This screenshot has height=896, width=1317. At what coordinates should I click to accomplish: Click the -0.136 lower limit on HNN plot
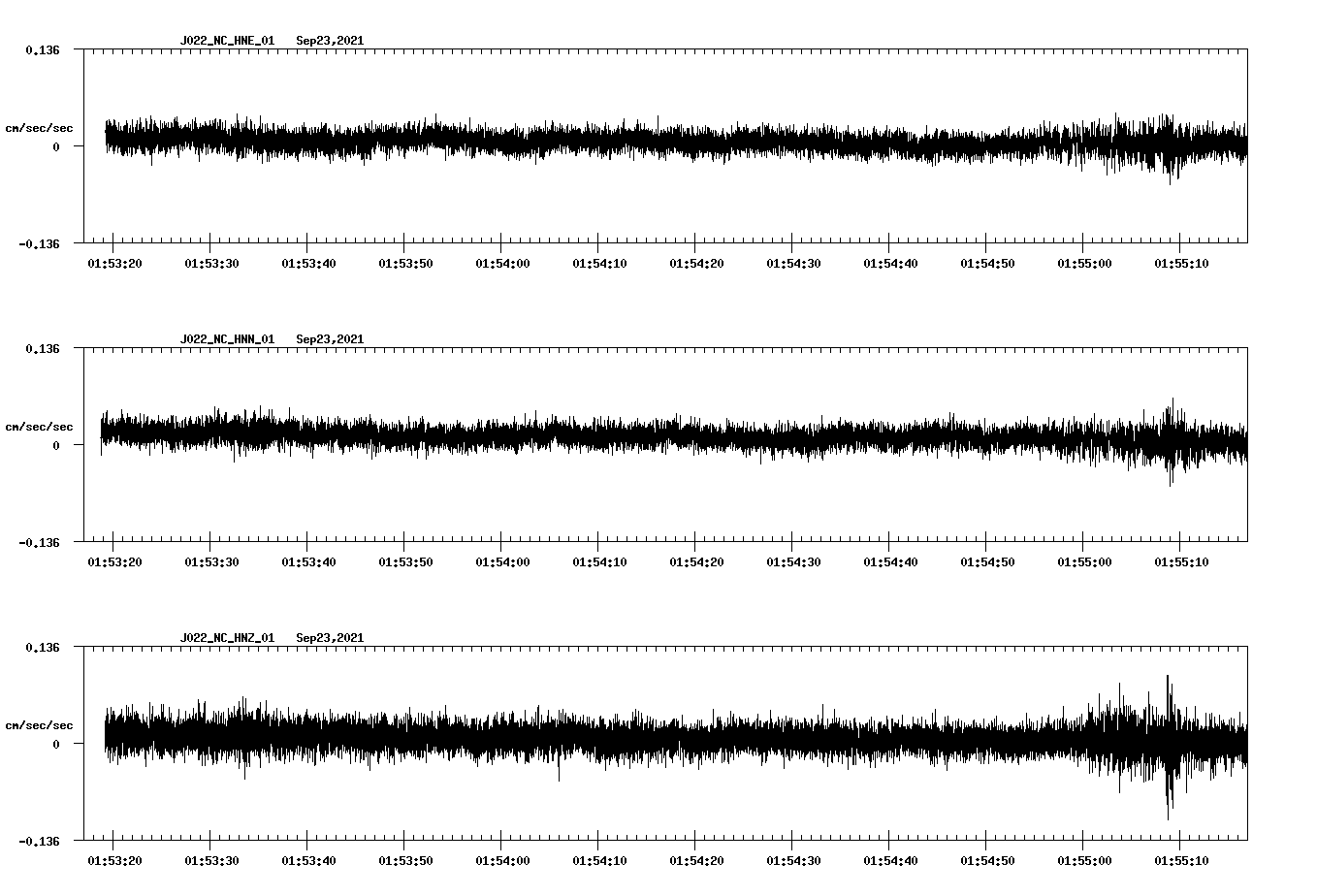[x=39, y=542]
